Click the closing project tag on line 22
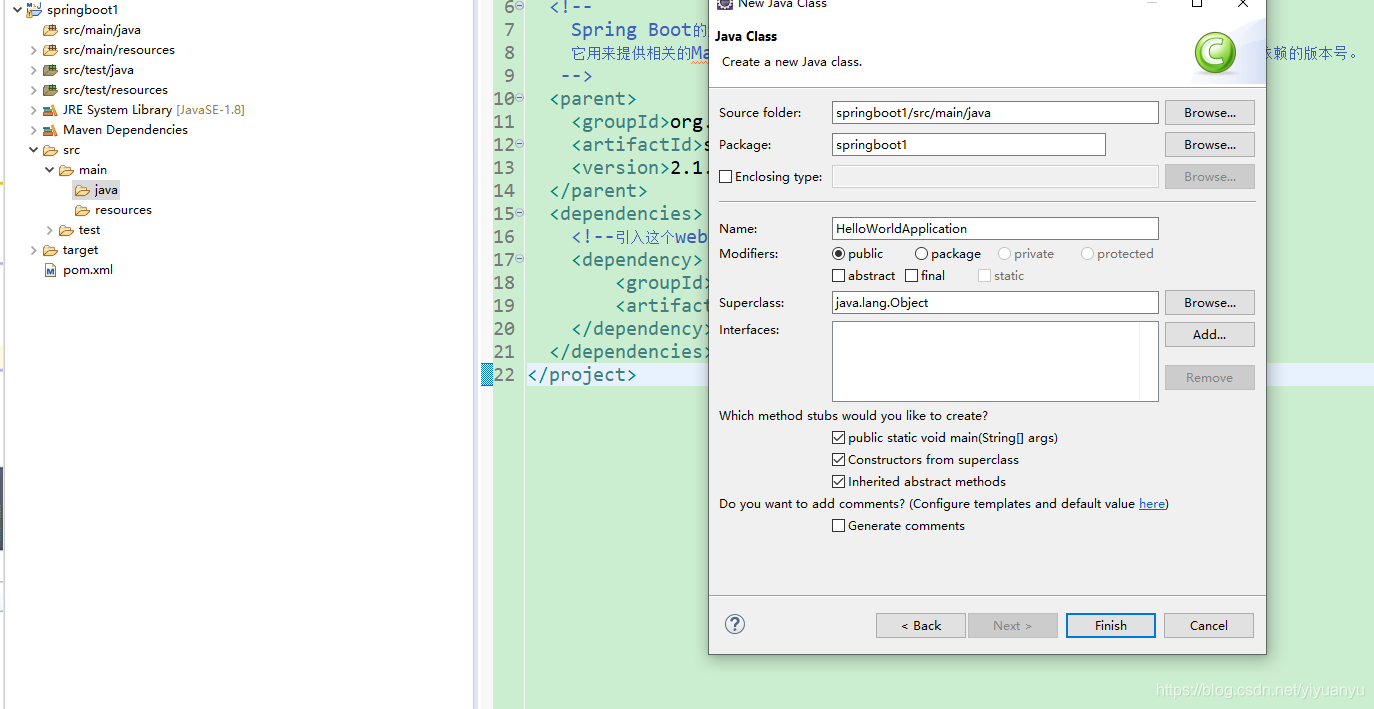 click(x=582, y=375)
